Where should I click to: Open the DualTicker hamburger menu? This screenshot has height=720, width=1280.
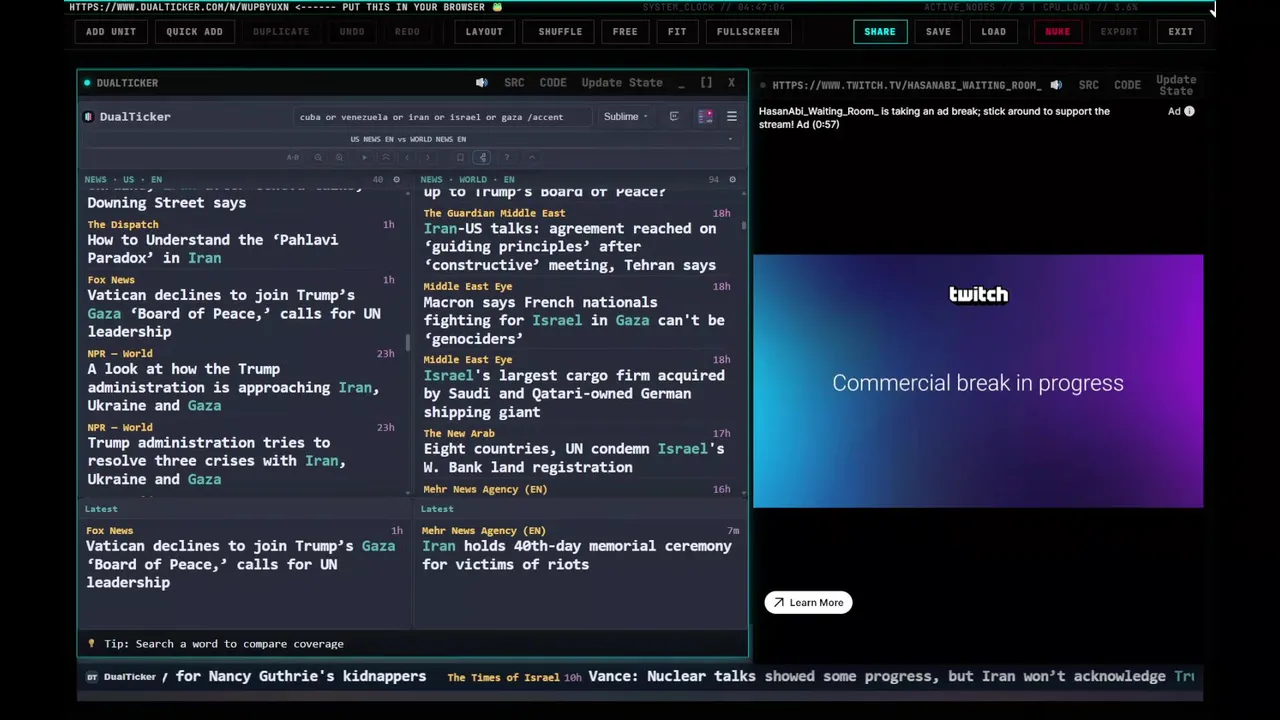pyautogui.click(x=731, y=117)
